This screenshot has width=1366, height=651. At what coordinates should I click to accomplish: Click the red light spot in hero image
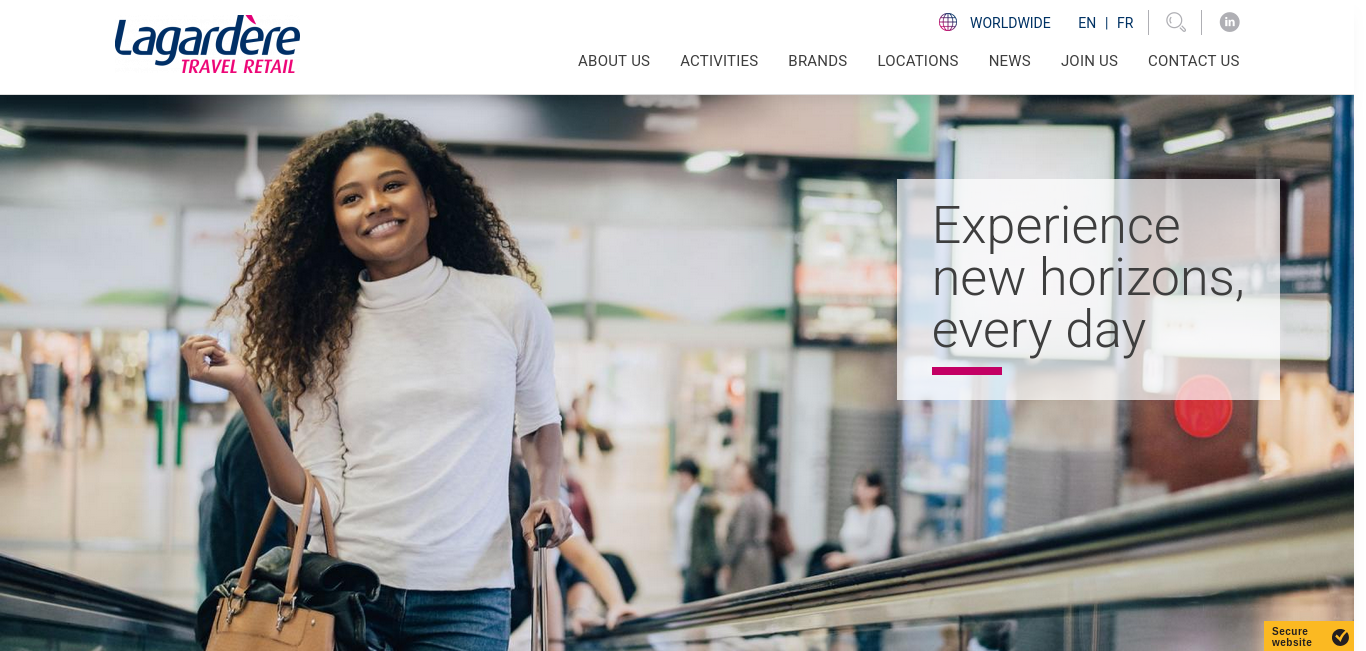(1203, 406)
